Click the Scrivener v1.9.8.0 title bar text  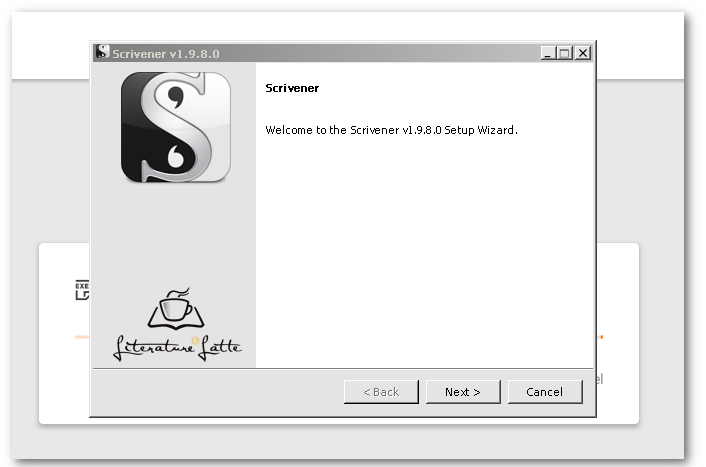[166, 54]
